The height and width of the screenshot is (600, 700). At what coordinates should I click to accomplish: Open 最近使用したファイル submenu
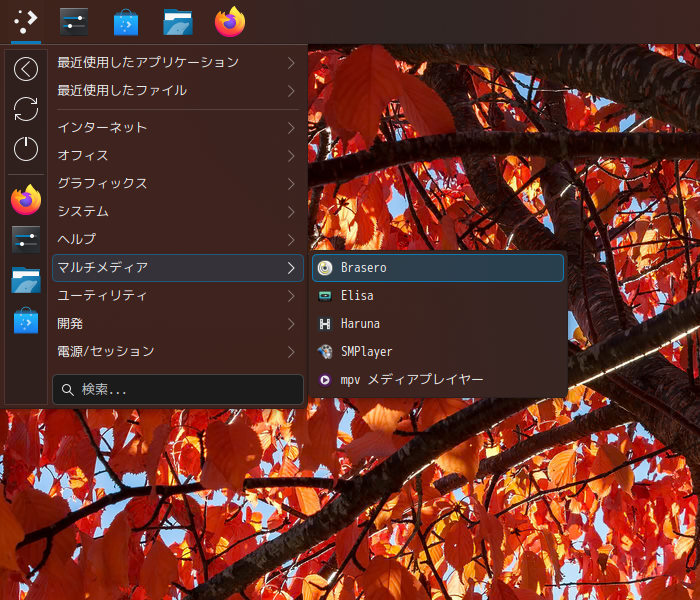click(x=178, y=91)
